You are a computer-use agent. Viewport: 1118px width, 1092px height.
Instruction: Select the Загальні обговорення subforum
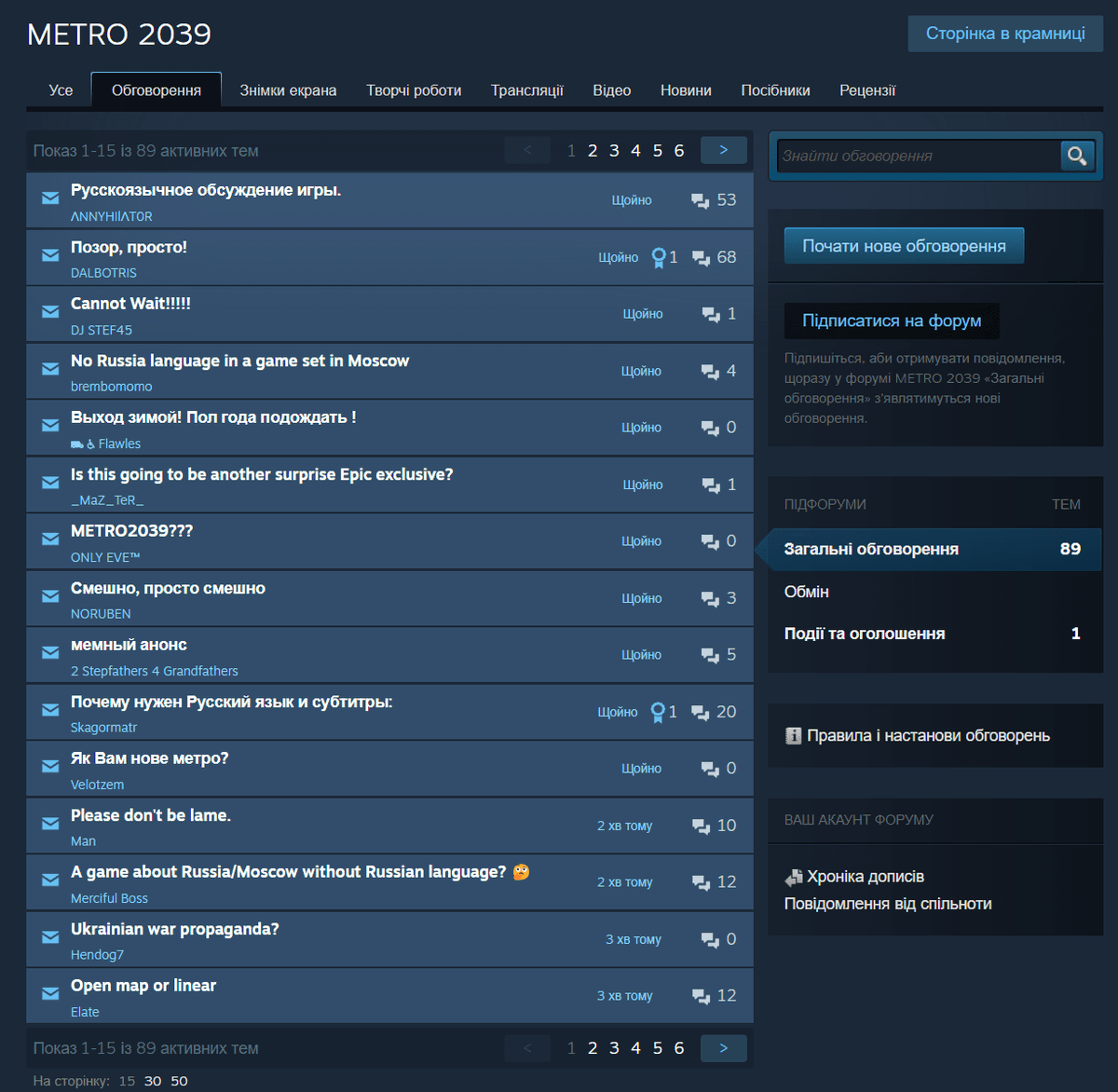click(934, 550)
